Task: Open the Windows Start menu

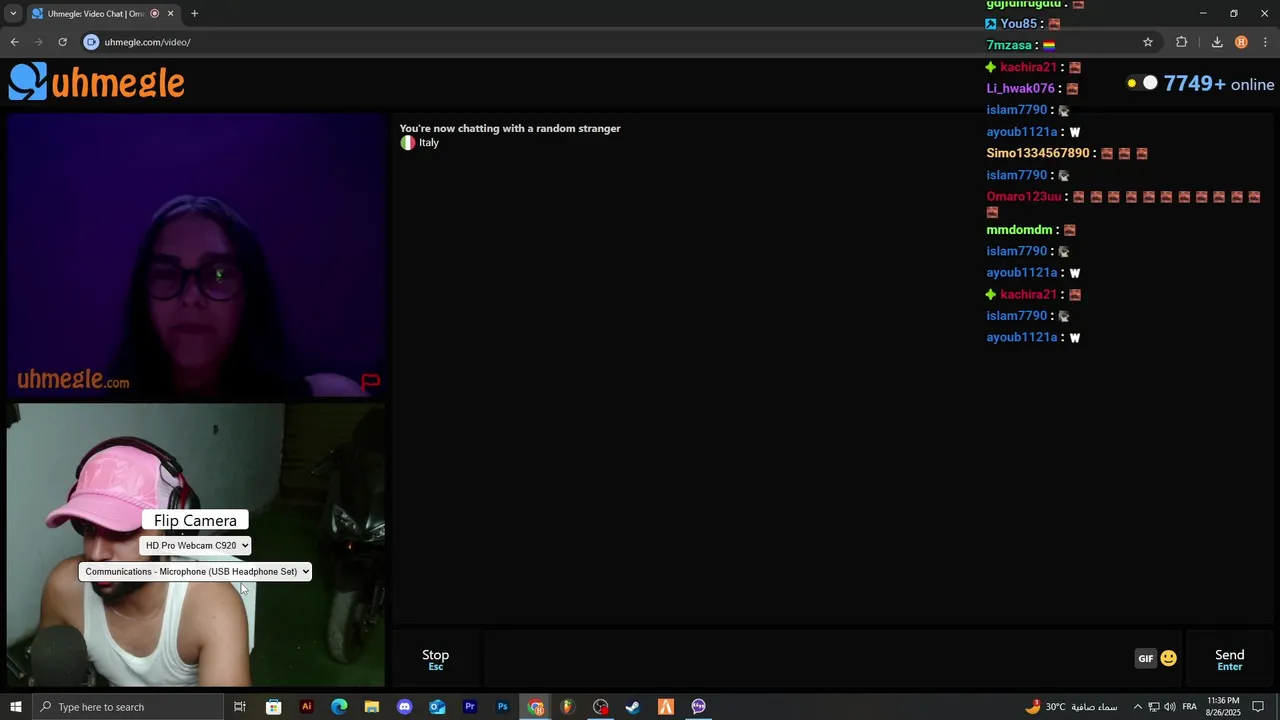Action: tap(15, 707)
